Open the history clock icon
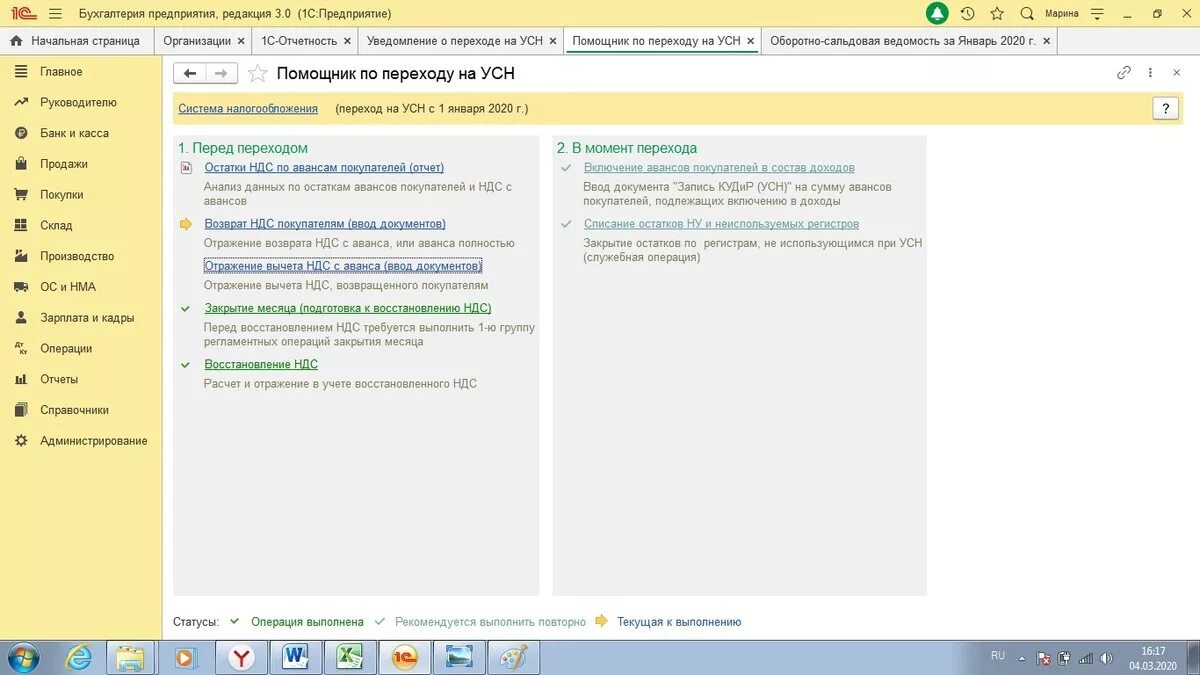 point(967,13)
